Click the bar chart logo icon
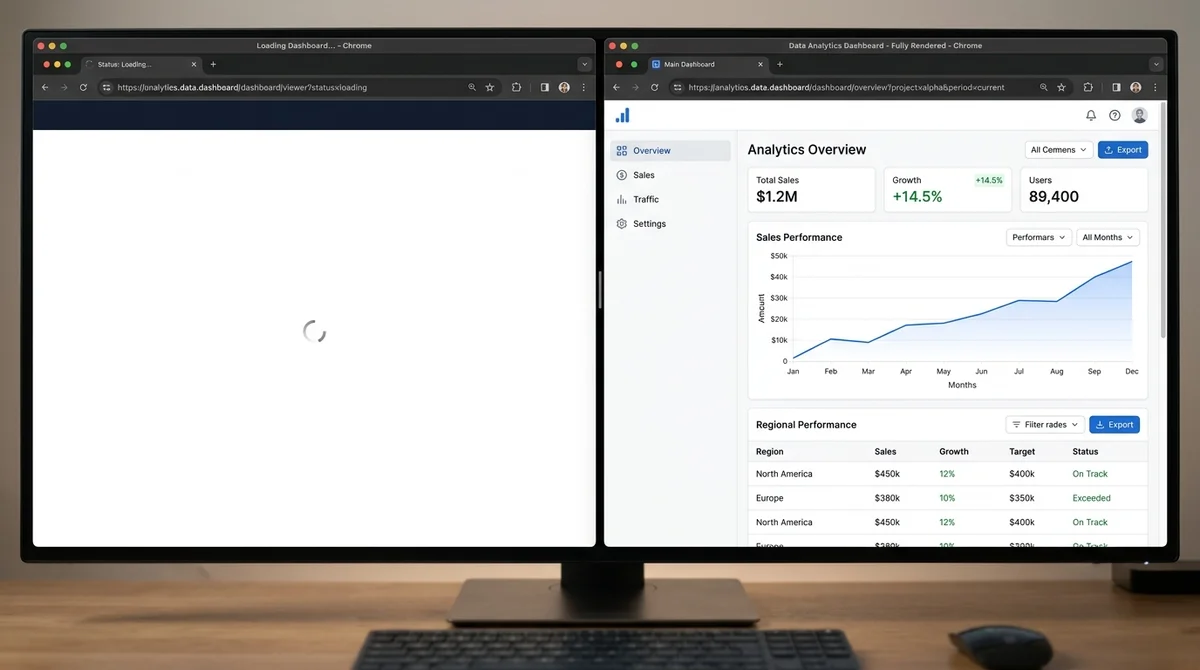This screenshot has height=670, width=1200. (623, 116)
